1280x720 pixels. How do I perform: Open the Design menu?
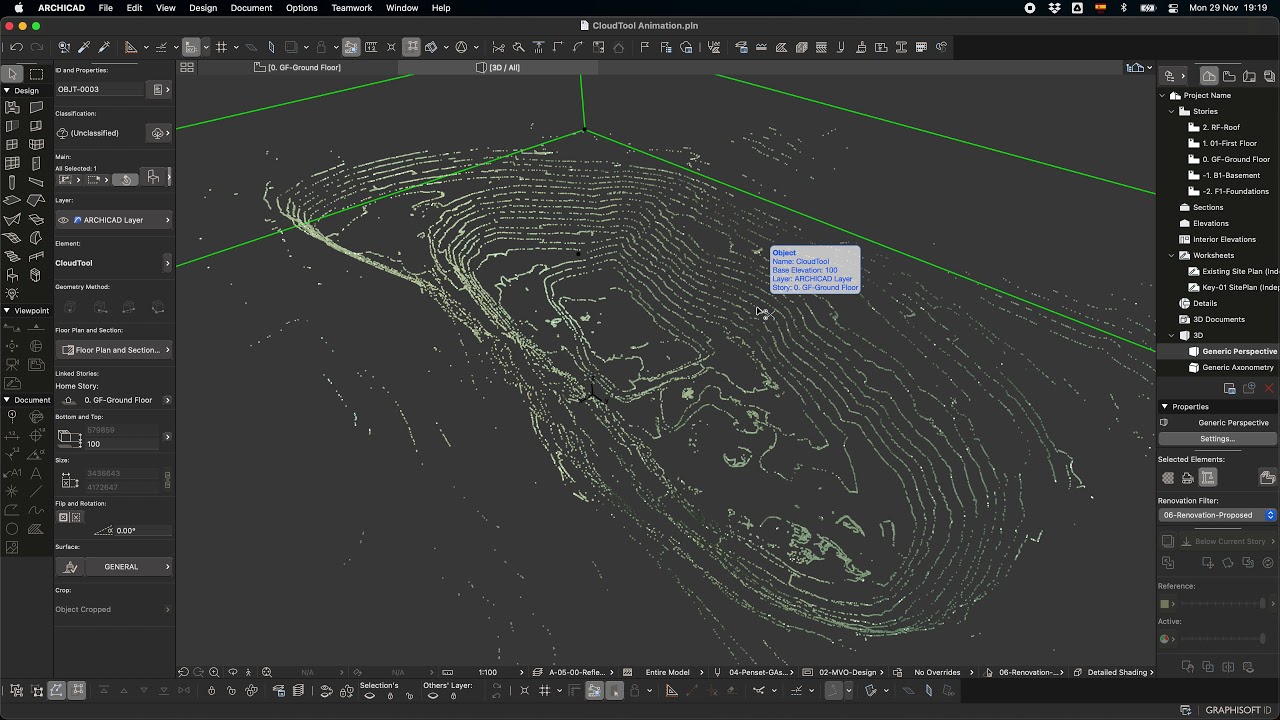(203, 8)
